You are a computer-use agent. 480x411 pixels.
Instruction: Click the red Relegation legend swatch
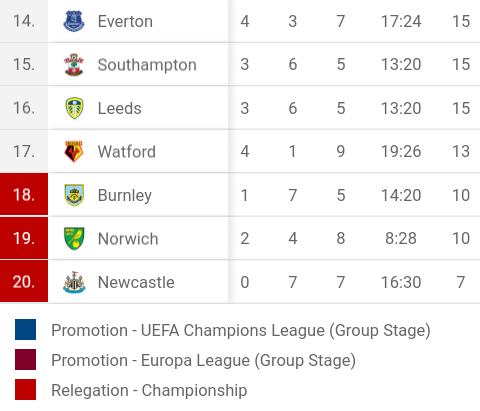(25, 389)
